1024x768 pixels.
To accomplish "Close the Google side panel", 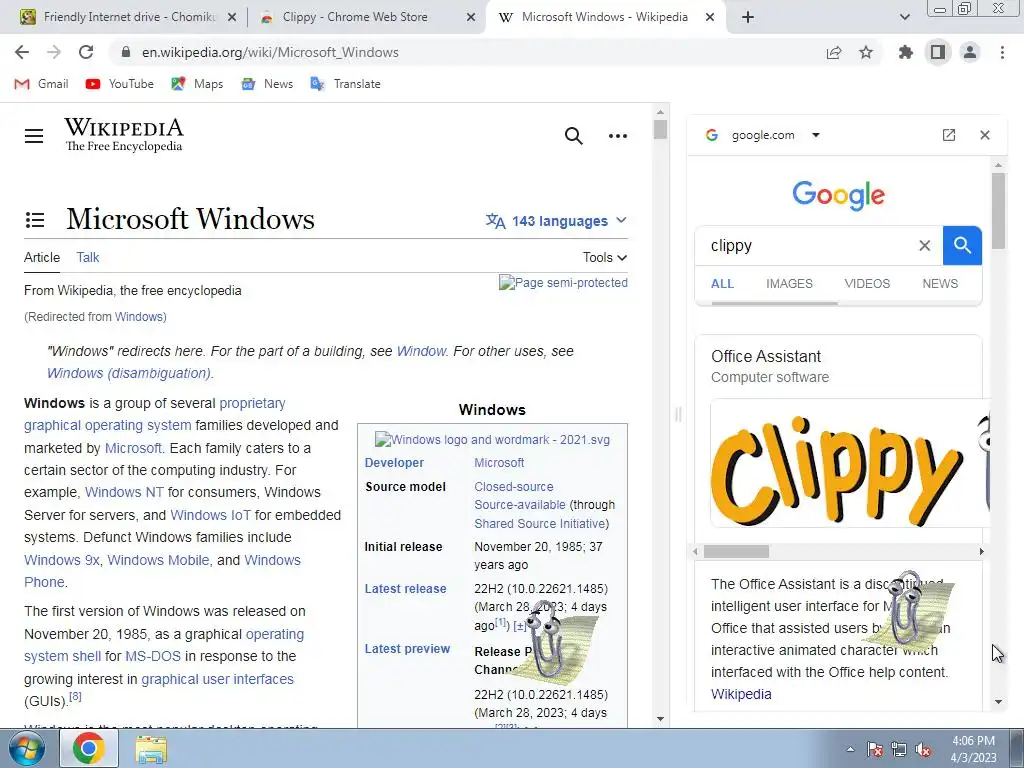I will pos(985,135).
